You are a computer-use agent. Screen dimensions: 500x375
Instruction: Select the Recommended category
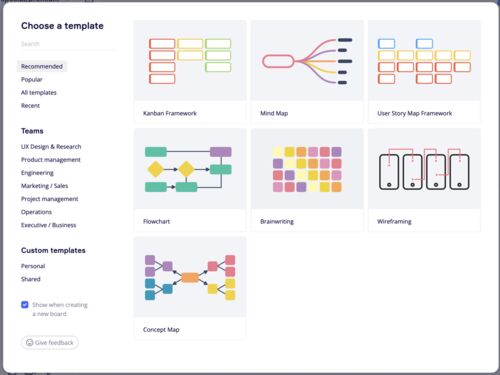click(x=42, y=66)
